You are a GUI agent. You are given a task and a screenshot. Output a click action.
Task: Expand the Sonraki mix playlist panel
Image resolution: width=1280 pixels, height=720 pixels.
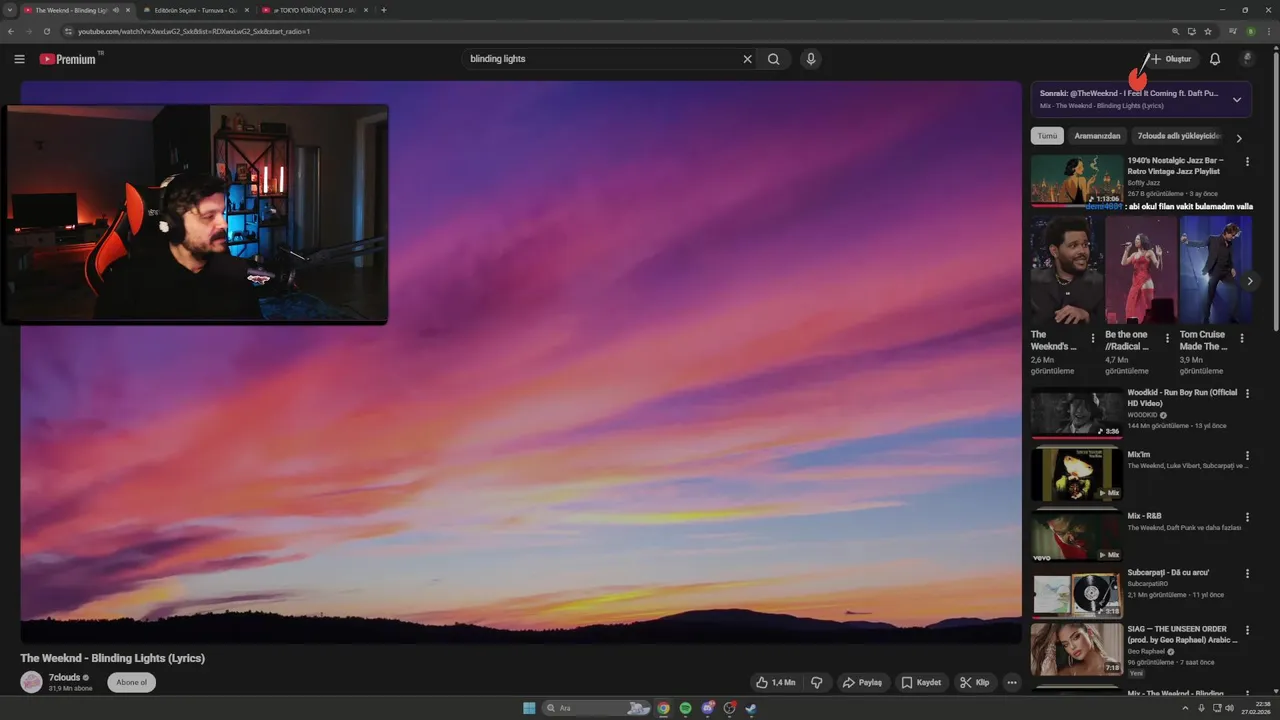coord(1237,99)
